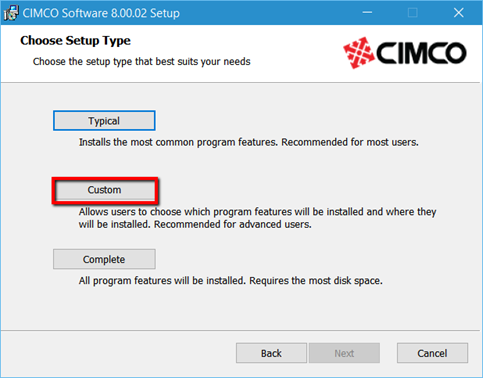Image resolution: width=483 pixels, height=378 pixels.
Task: Select the Typical setup type
Action: 104,121
